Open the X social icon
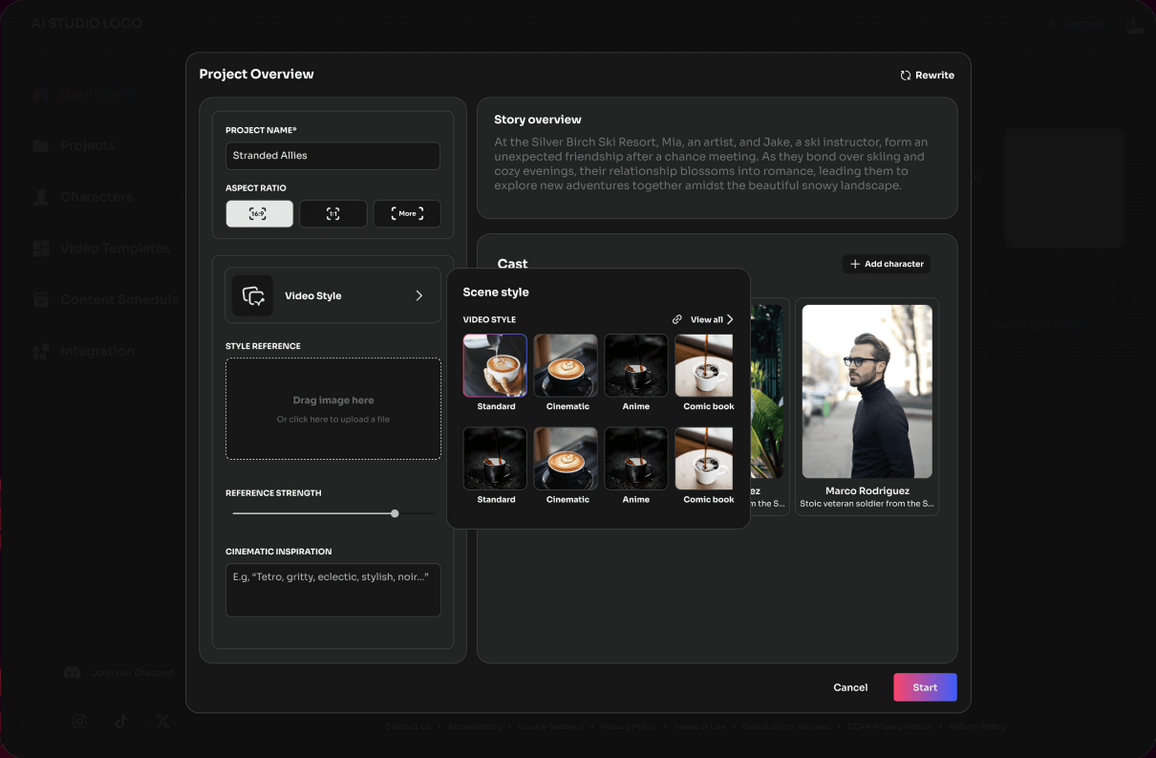This screenshot has height=758, width=1156. tap(163, 721)
